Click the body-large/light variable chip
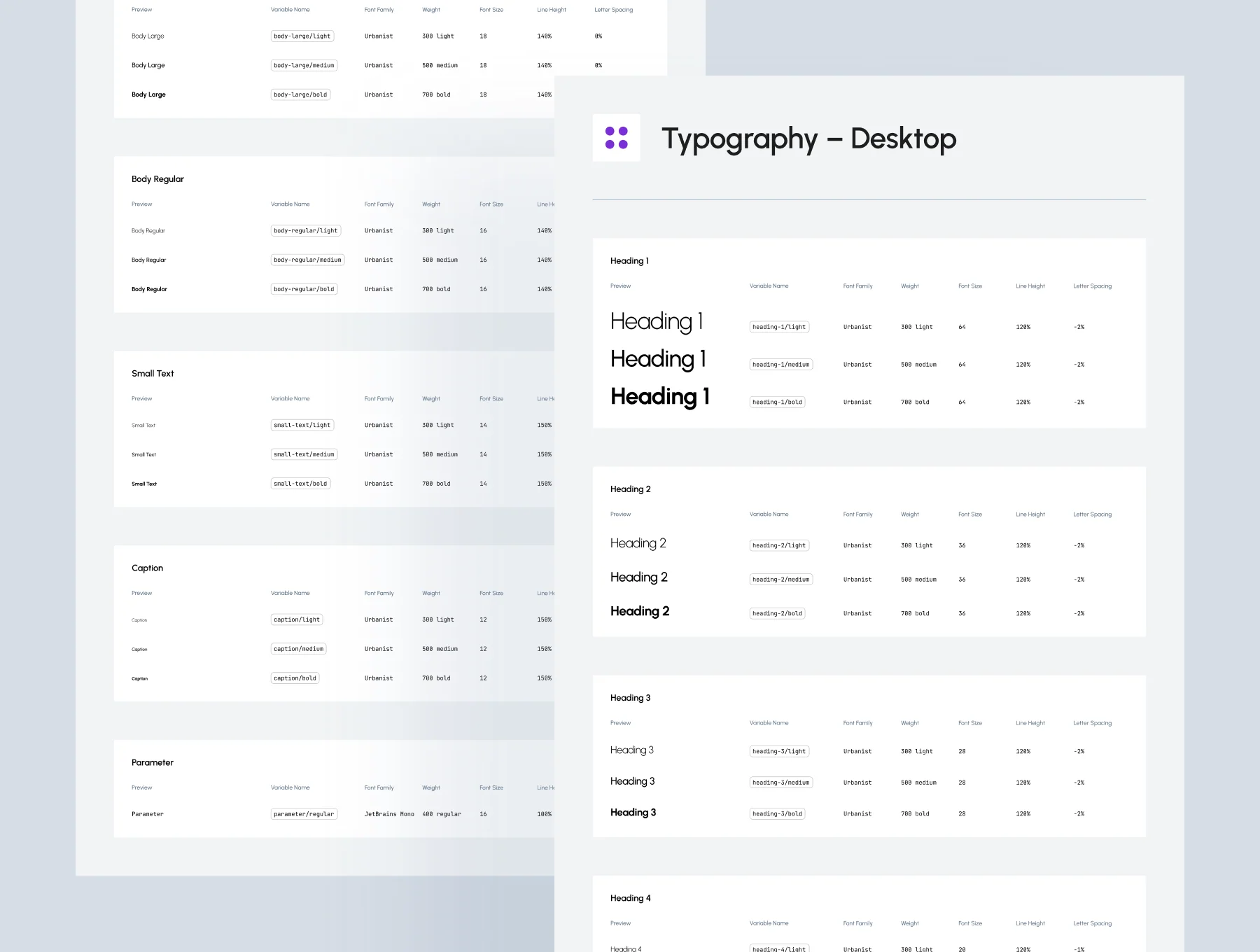This screenshot has width=1260, height=952. [x=302, y=36]
